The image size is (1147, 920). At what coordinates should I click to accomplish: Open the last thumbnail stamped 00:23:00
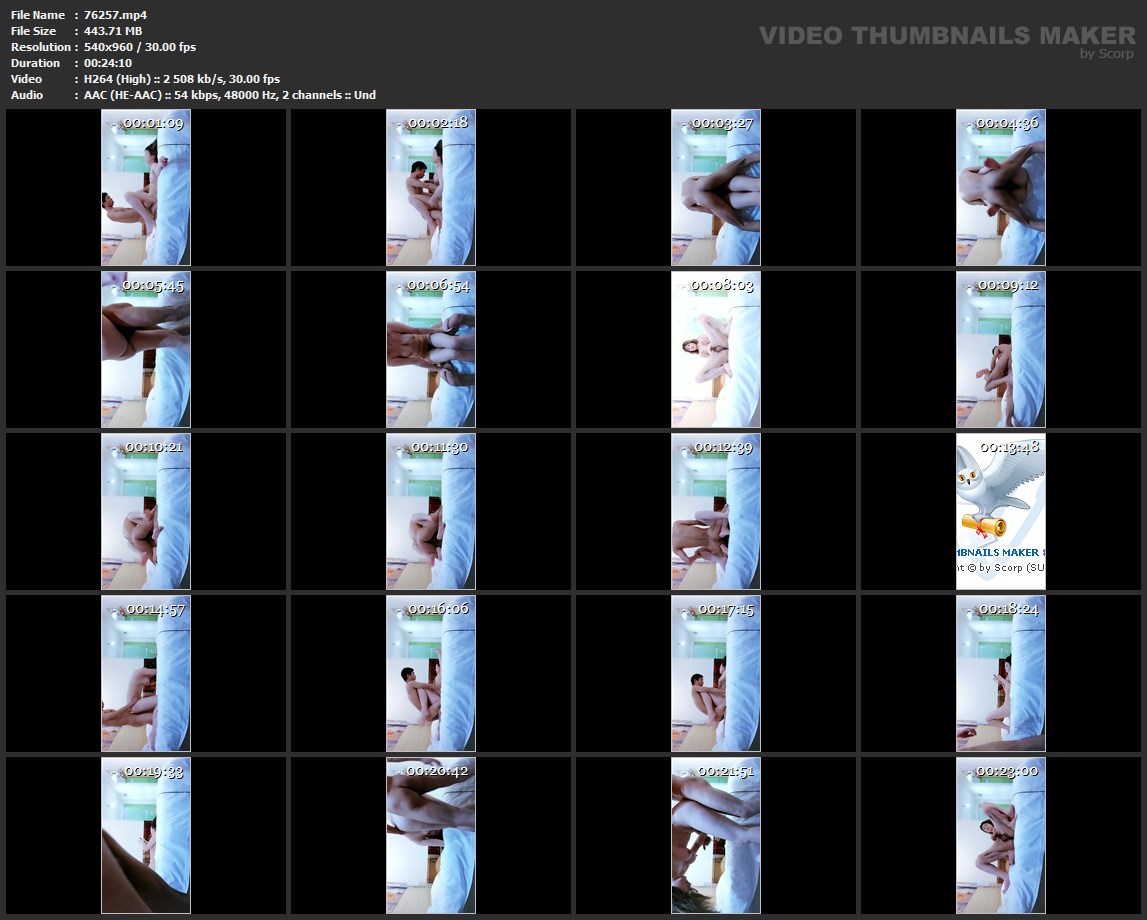click(x=1000, y=835)
